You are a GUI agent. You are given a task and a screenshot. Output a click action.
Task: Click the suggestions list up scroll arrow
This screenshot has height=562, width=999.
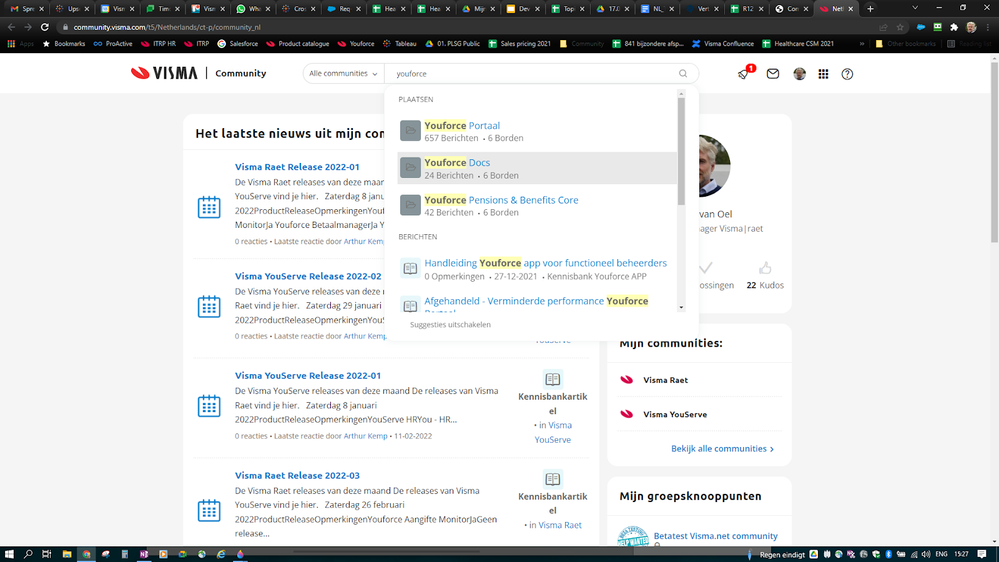point(681,94)
